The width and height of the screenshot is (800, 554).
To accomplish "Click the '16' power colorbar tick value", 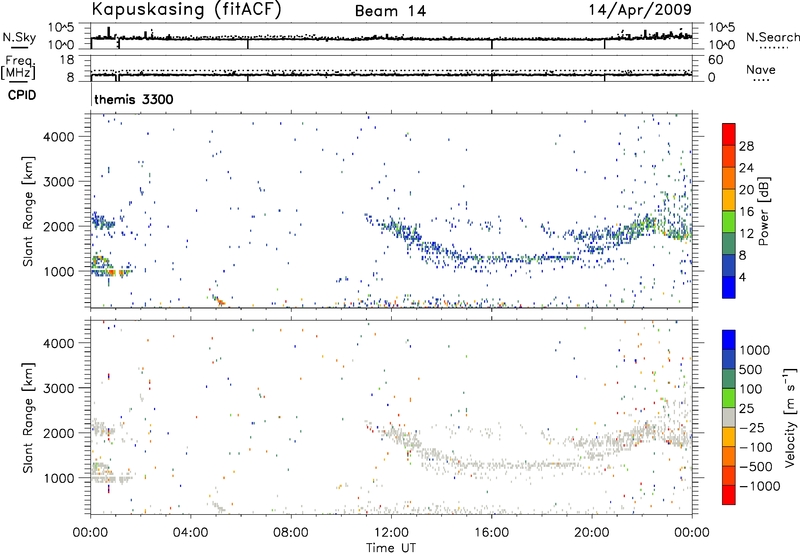I will click(x=746, y=212).
